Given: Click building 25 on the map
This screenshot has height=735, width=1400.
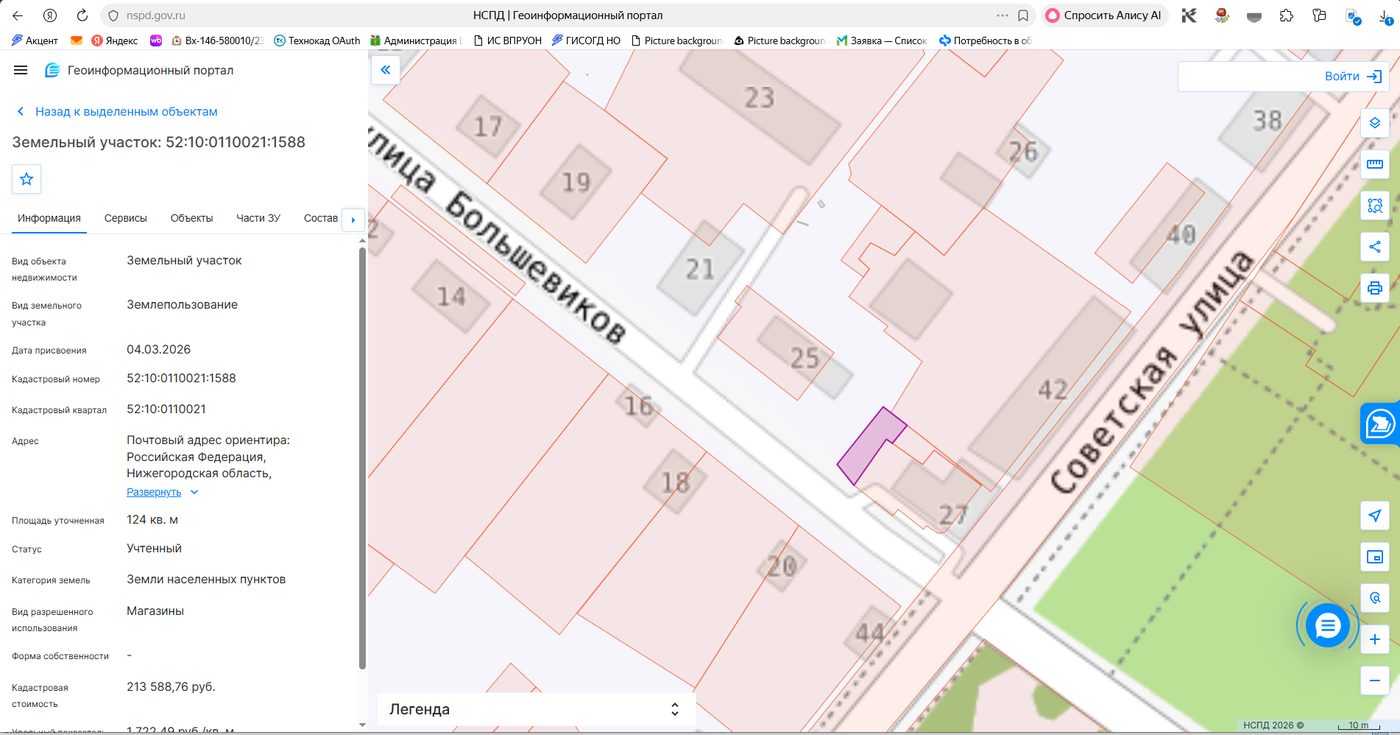Looking at the screenshot, I should coord(804,357).
